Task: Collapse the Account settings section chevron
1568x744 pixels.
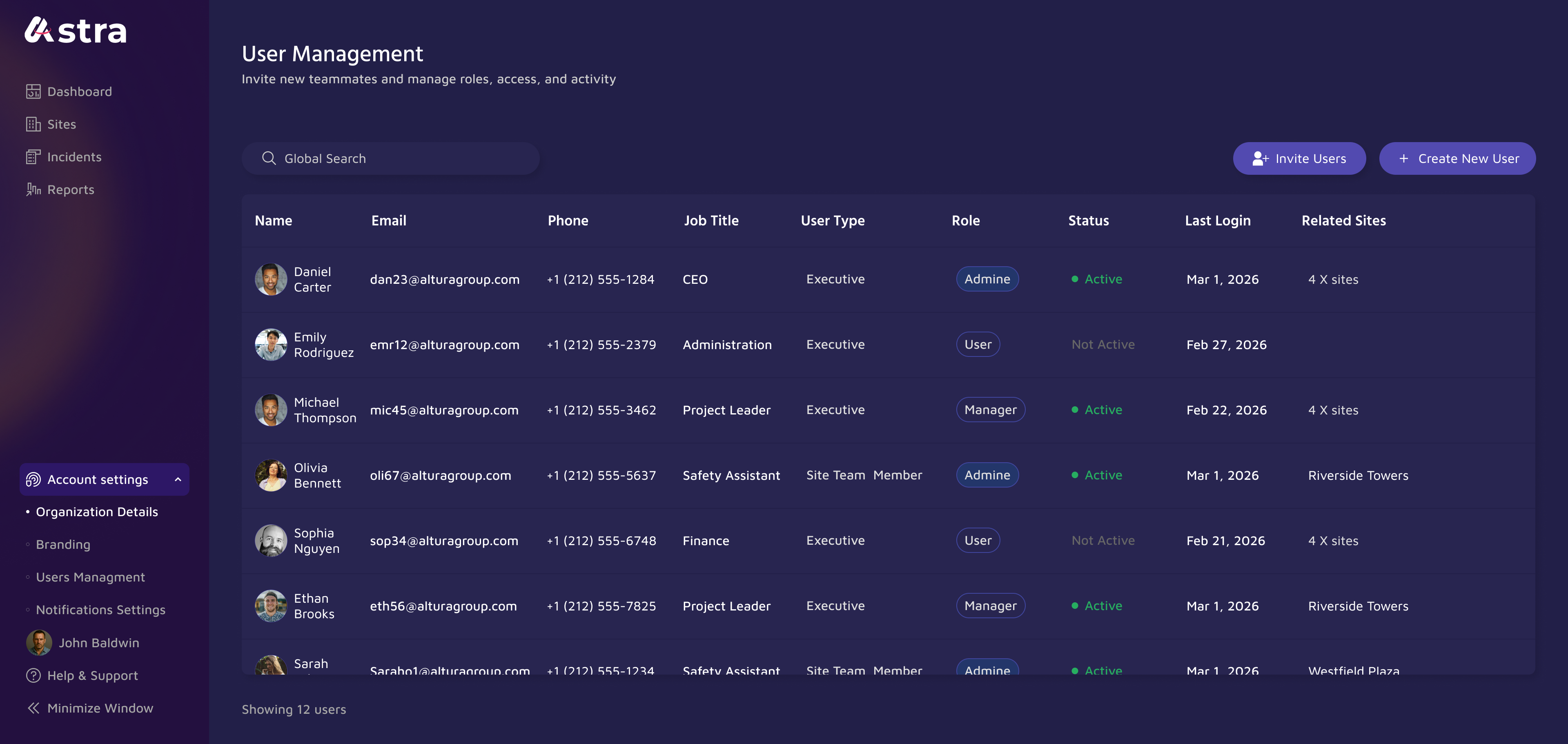Action: [x=178, y=479]
